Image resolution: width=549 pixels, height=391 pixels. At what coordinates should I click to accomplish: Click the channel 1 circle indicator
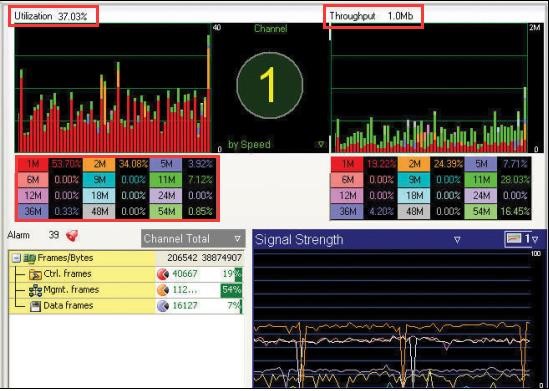coord(270,85)
